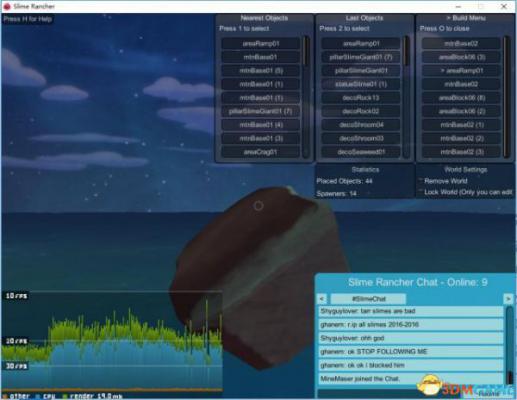Open the Build Menu header

point(465,18)
